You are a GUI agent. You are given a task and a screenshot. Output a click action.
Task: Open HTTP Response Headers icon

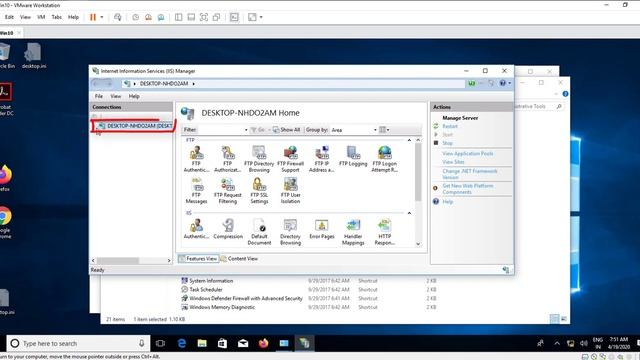384,231
